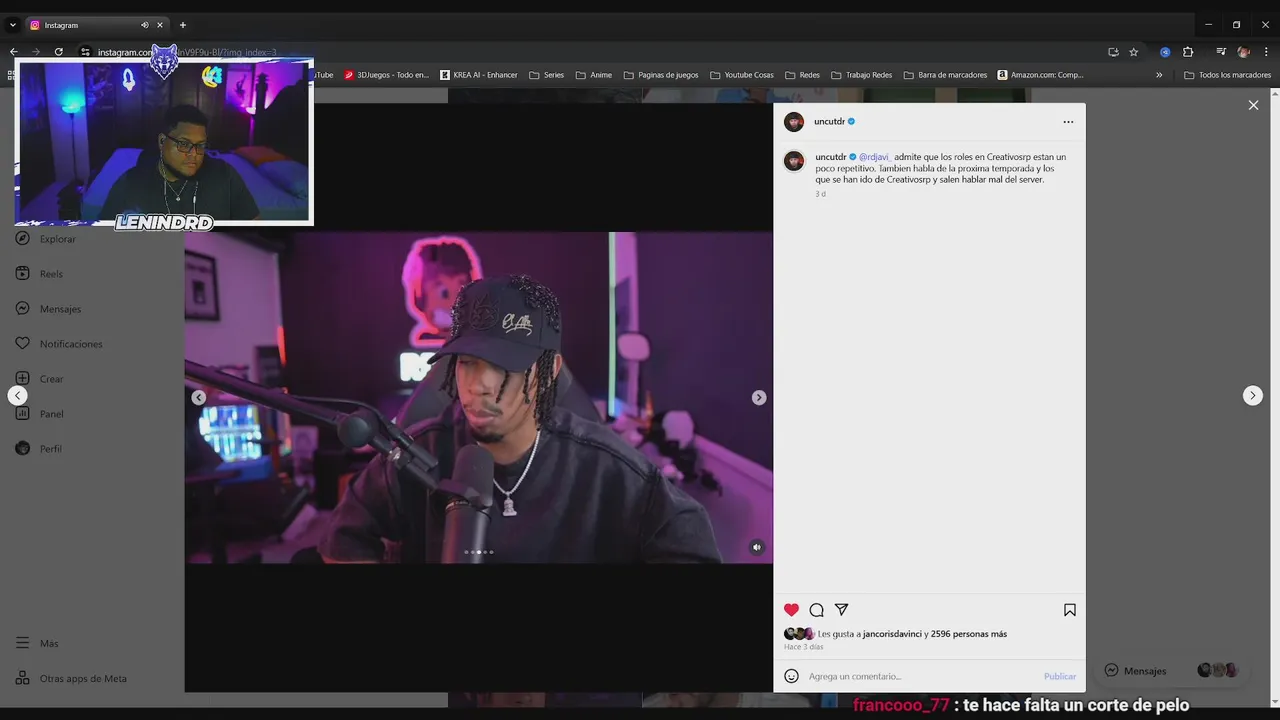Share post with paper plane icon
This screenshot has width=1280, height=720.
coord(841,610)
